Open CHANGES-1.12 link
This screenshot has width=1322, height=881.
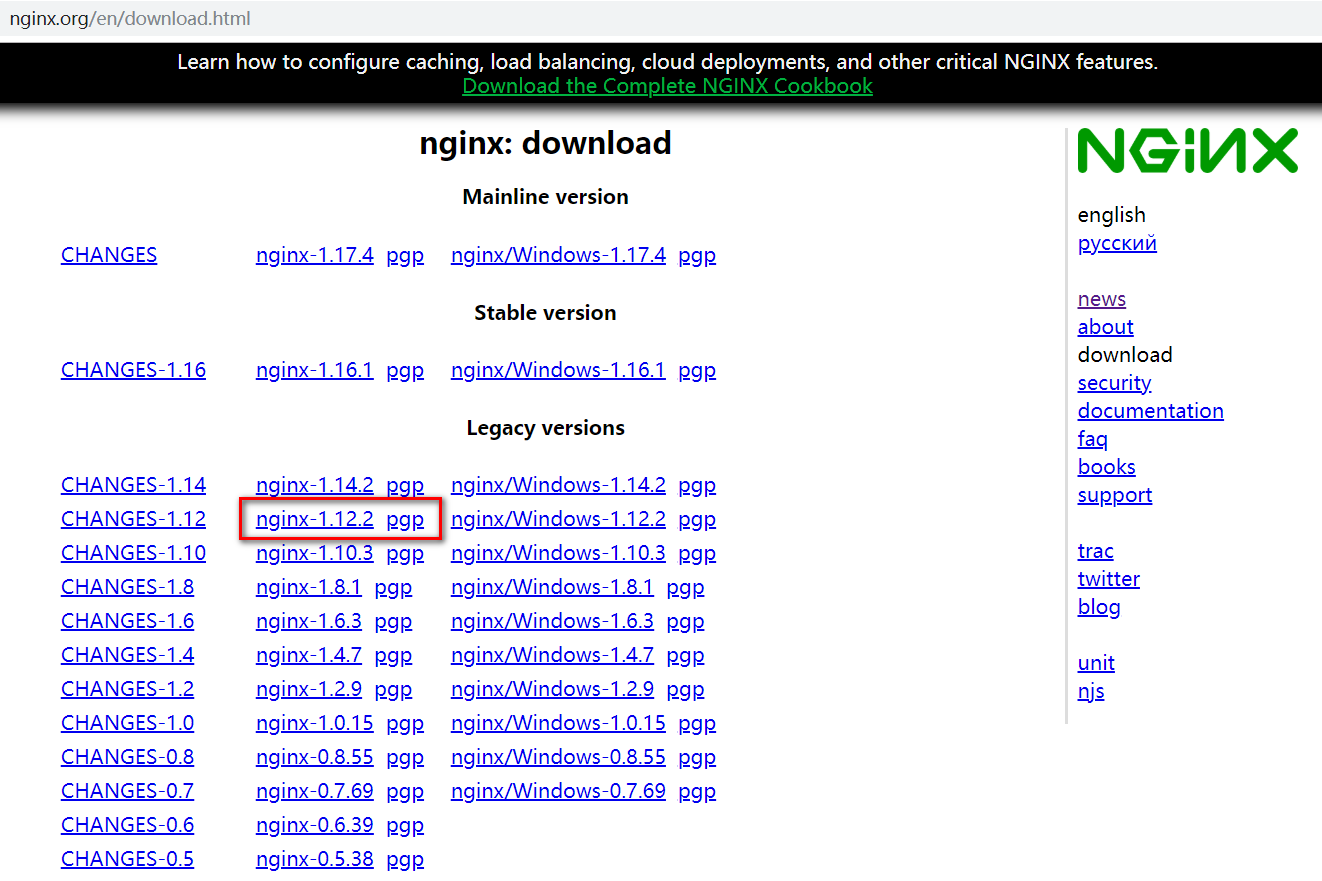(x=133, y=519)
